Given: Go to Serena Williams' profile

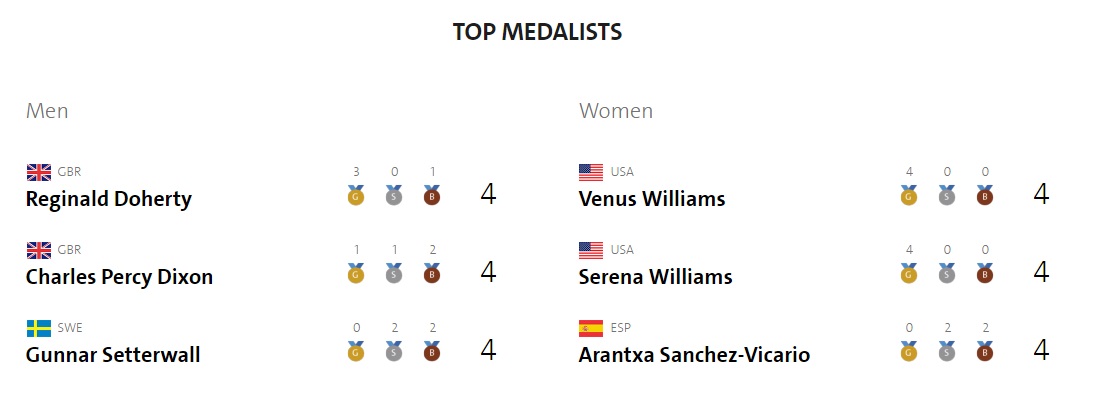Looking at the screenshot, I should [x=656, y=277].
